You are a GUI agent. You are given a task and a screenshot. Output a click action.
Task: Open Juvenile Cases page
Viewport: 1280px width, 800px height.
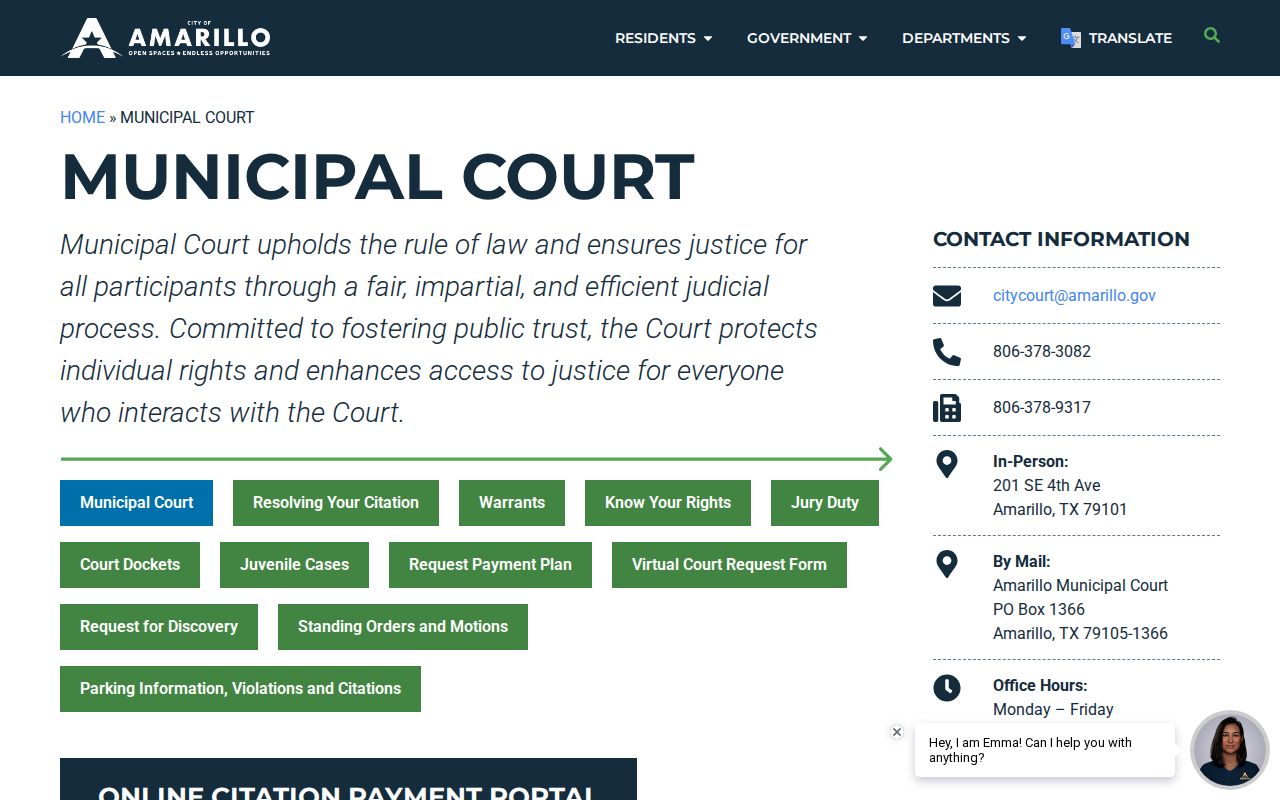(294, 565)
